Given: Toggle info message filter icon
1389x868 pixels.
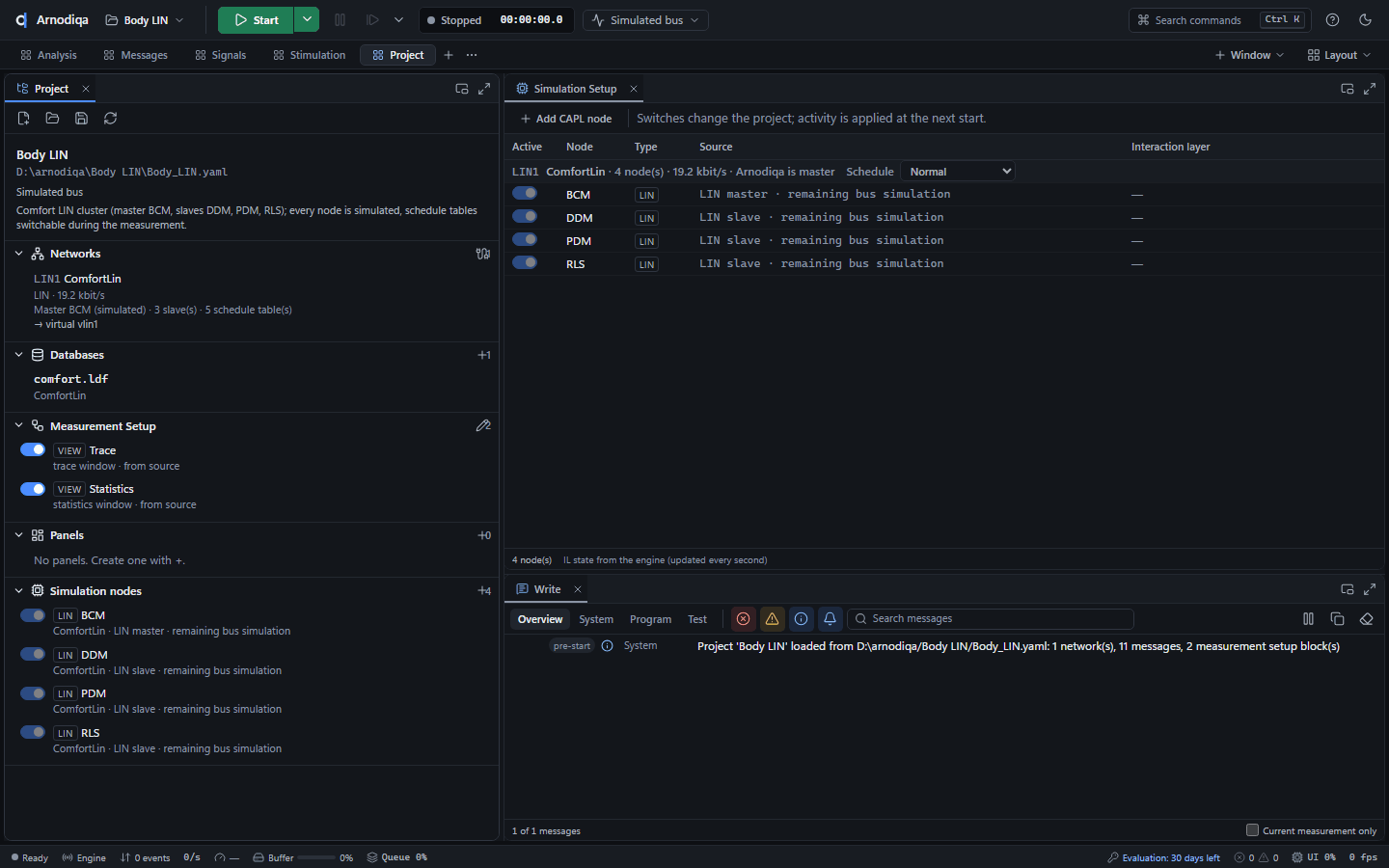Looking at the screenshot, I should [801, 619].
